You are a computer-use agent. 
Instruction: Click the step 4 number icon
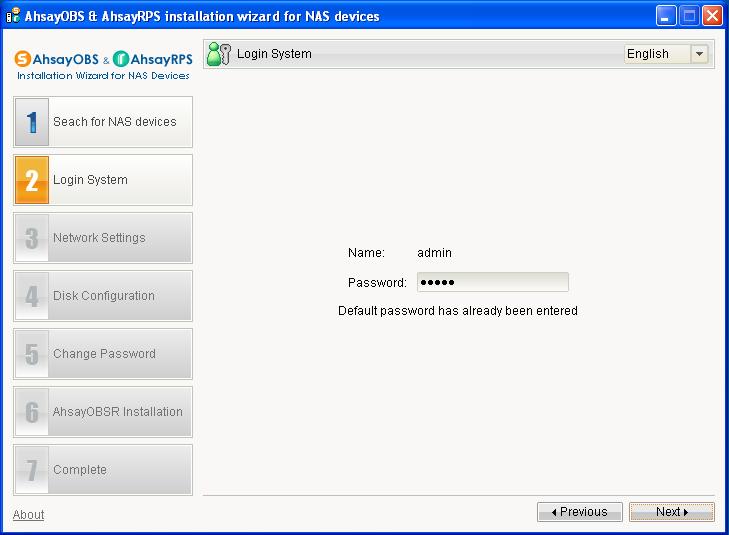pos(32,296)
